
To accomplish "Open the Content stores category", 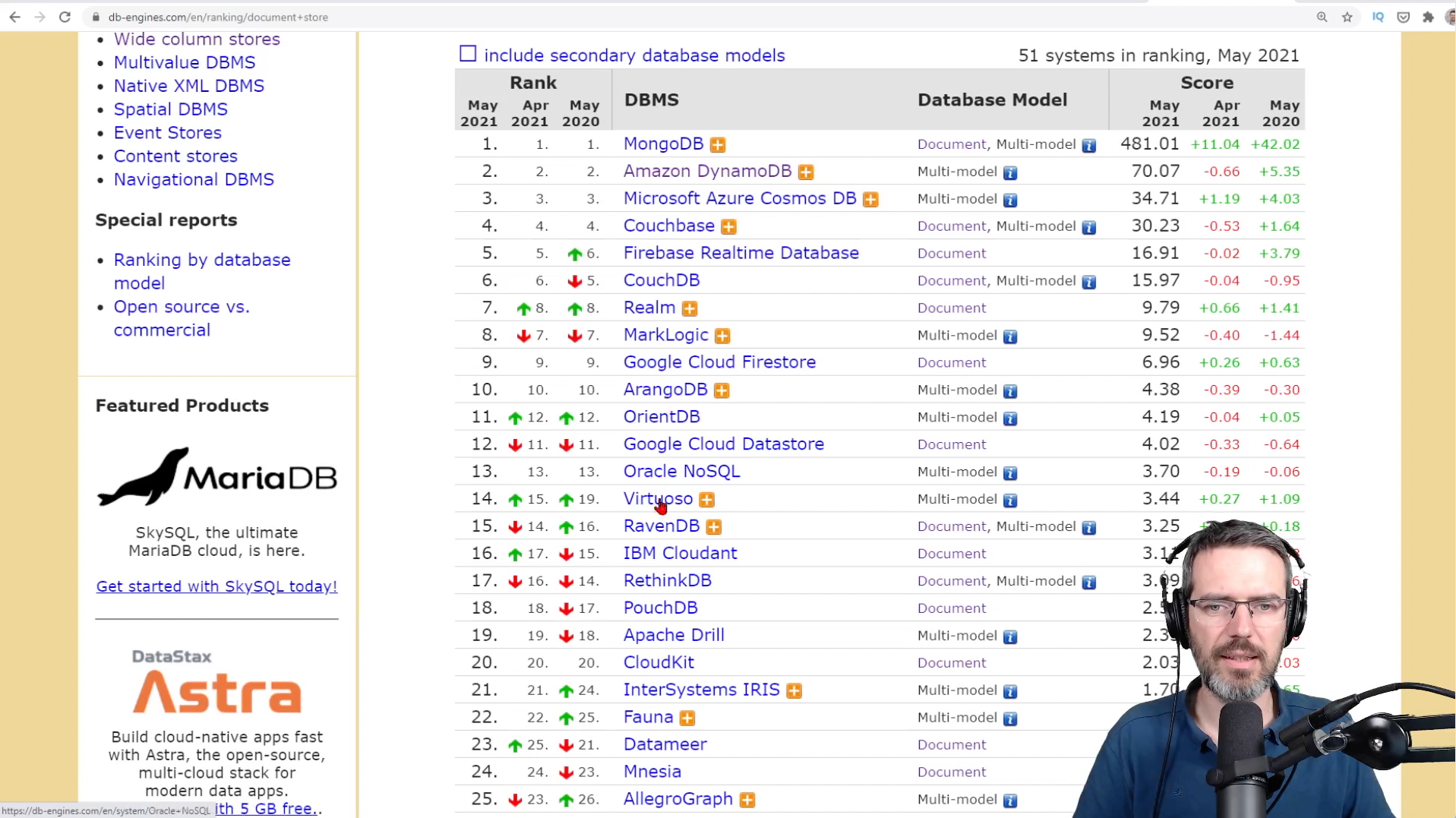I will [x=175, y=156].
